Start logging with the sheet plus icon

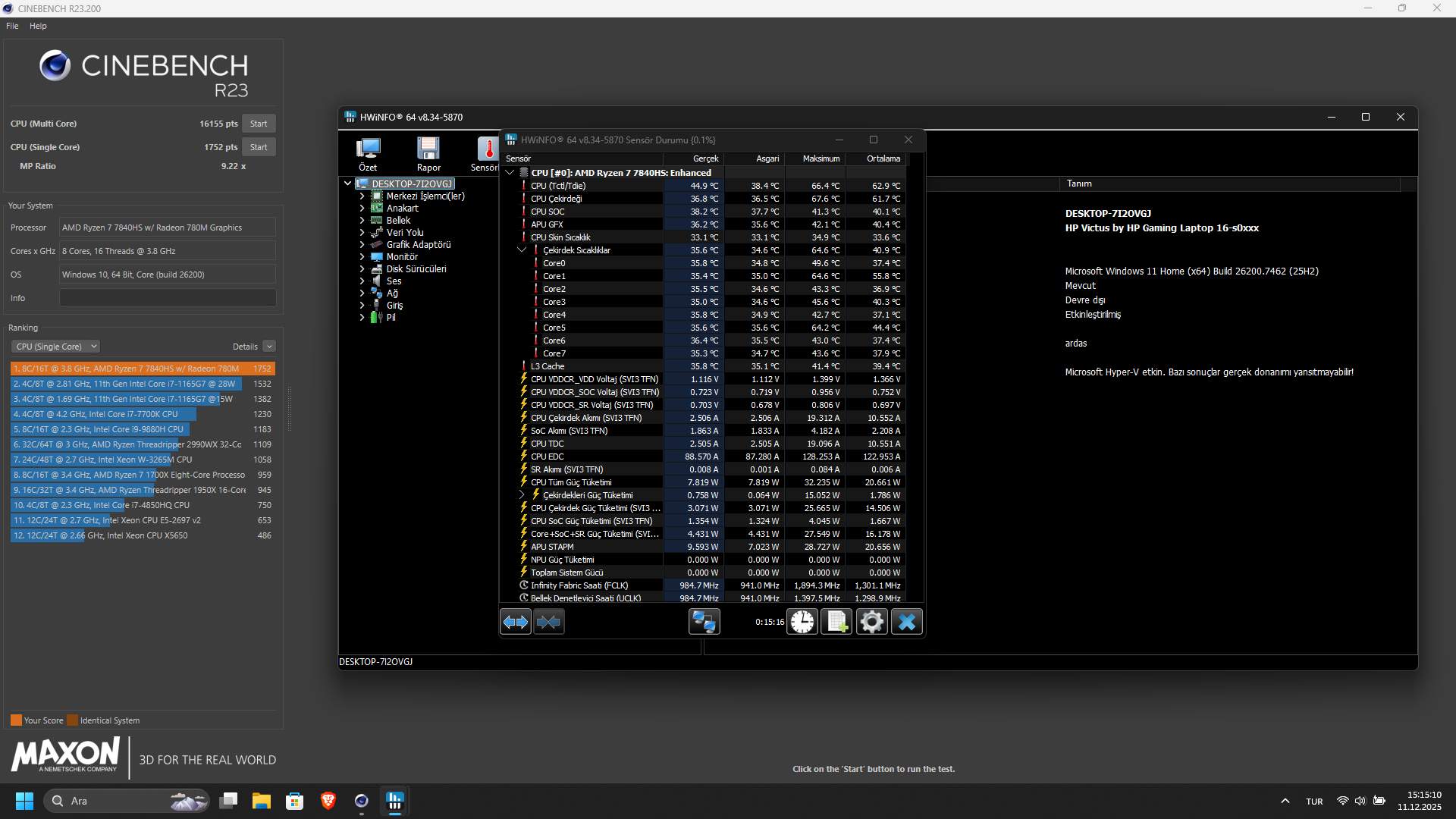[837, 622]
